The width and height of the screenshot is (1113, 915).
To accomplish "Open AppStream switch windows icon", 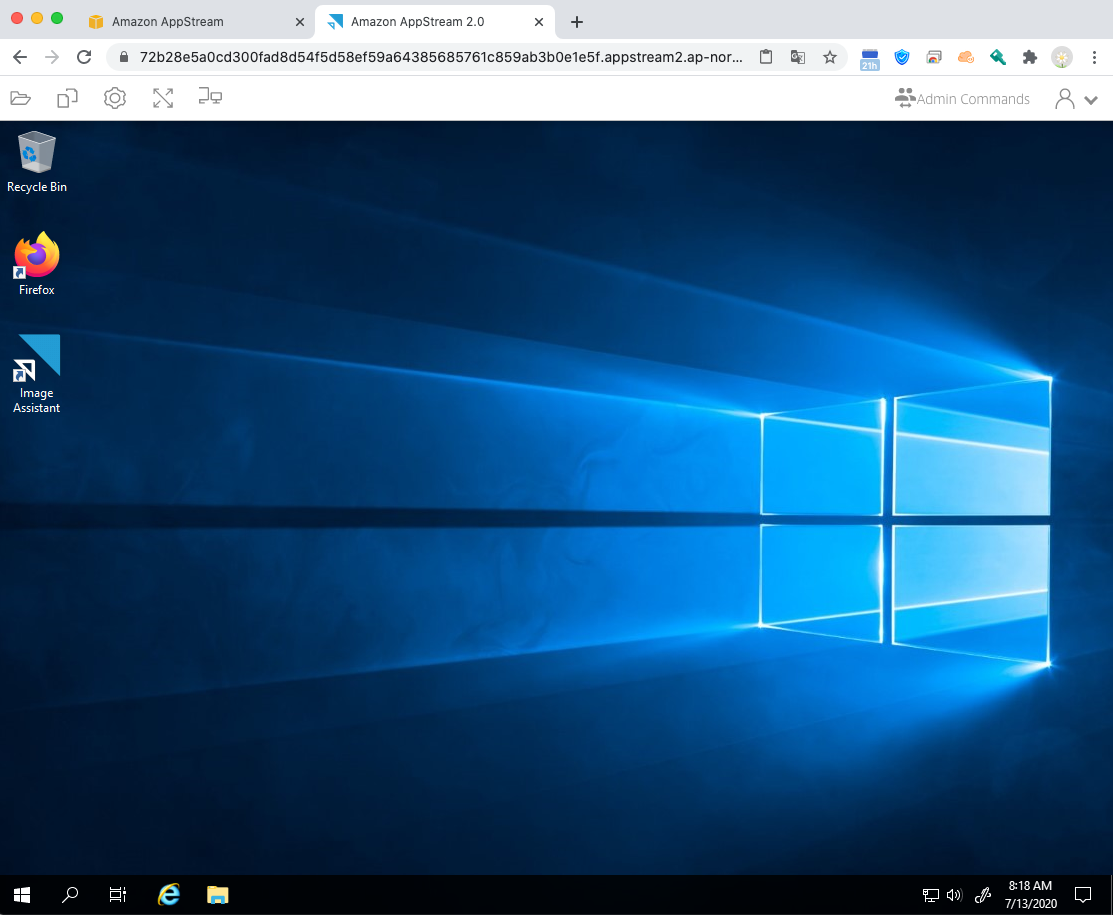I will coord(67,98).
